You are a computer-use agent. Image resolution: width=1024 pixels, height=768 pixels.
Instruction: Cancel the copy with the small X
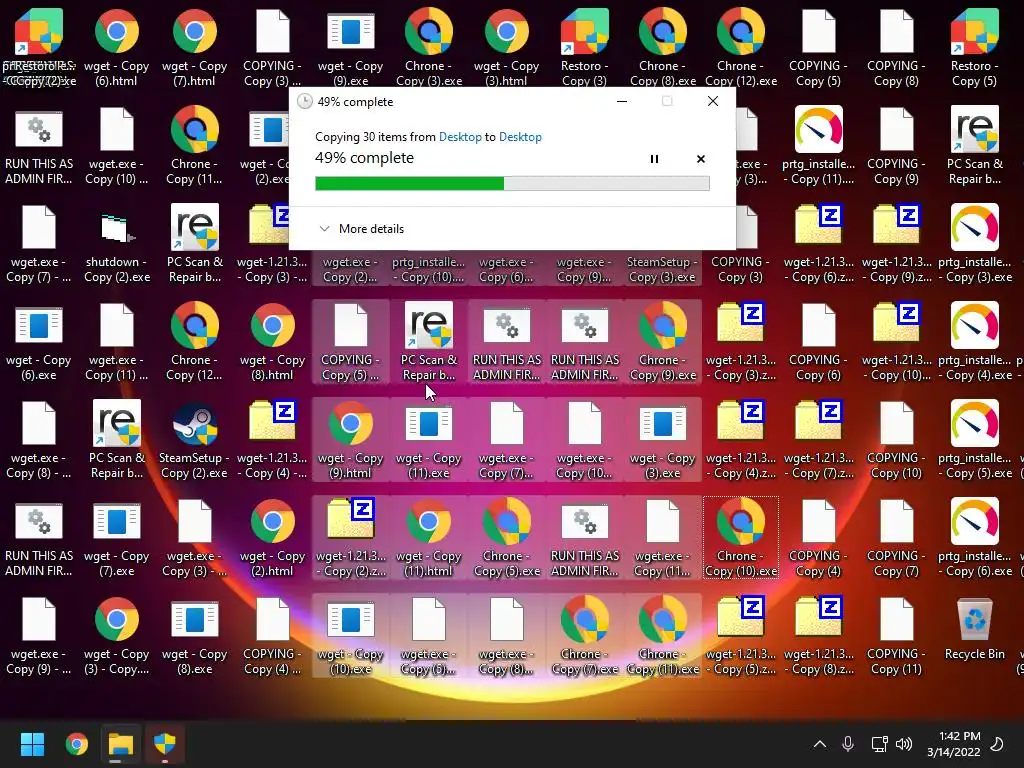pyautogui.click(x=701, y=159)
